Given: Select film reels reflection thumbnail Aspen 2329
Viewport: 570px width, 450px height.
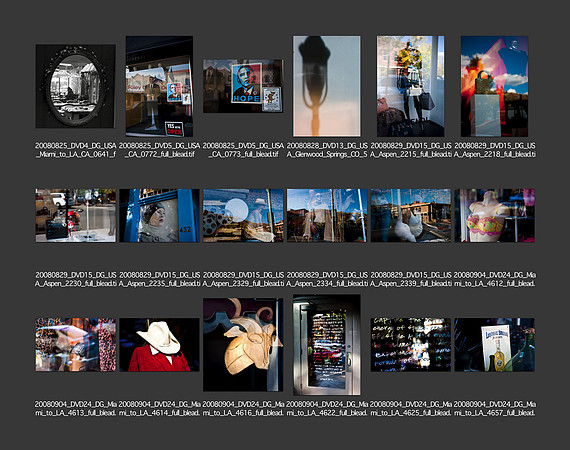Looking at the screenshot, I should pyautogui.click(x=243, y=216).
